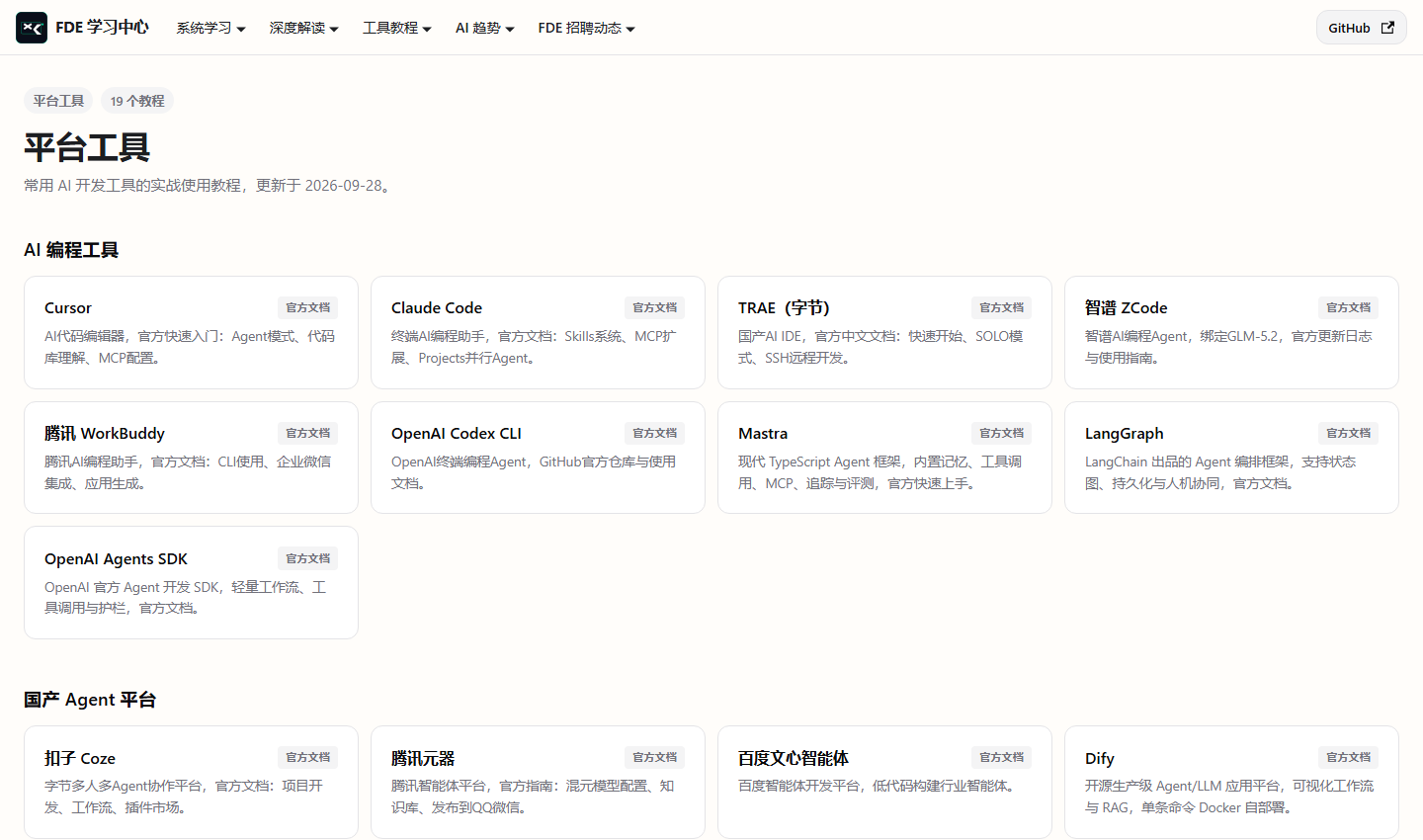Click the 国产 Agent 平台 section heading
Image resolution: width=1423 pixels, height=840 pixels.
[90, 700]
